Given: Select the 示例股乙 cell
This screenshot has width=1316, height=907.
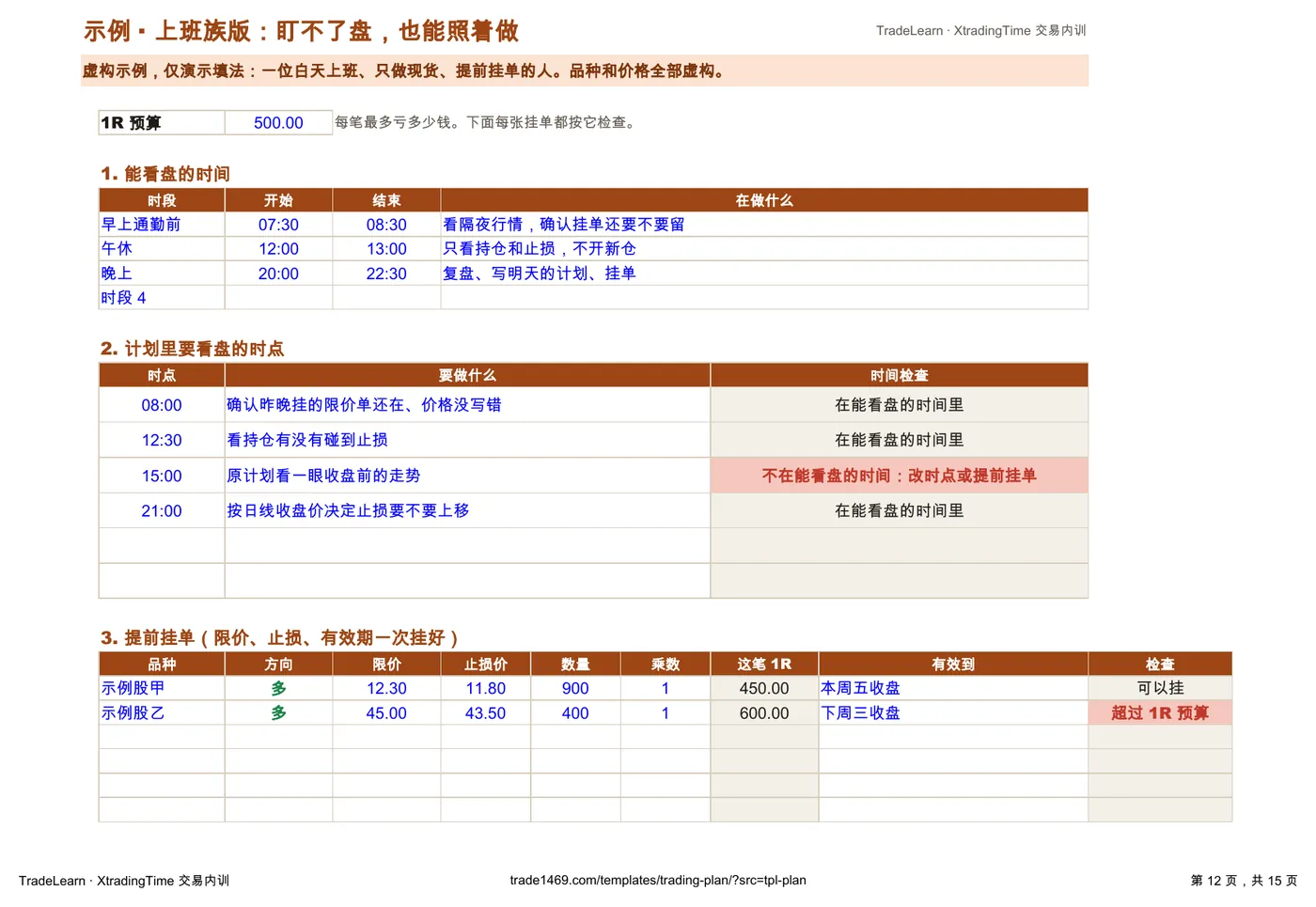Looking at the screenshot, I should tap(162, 713).
